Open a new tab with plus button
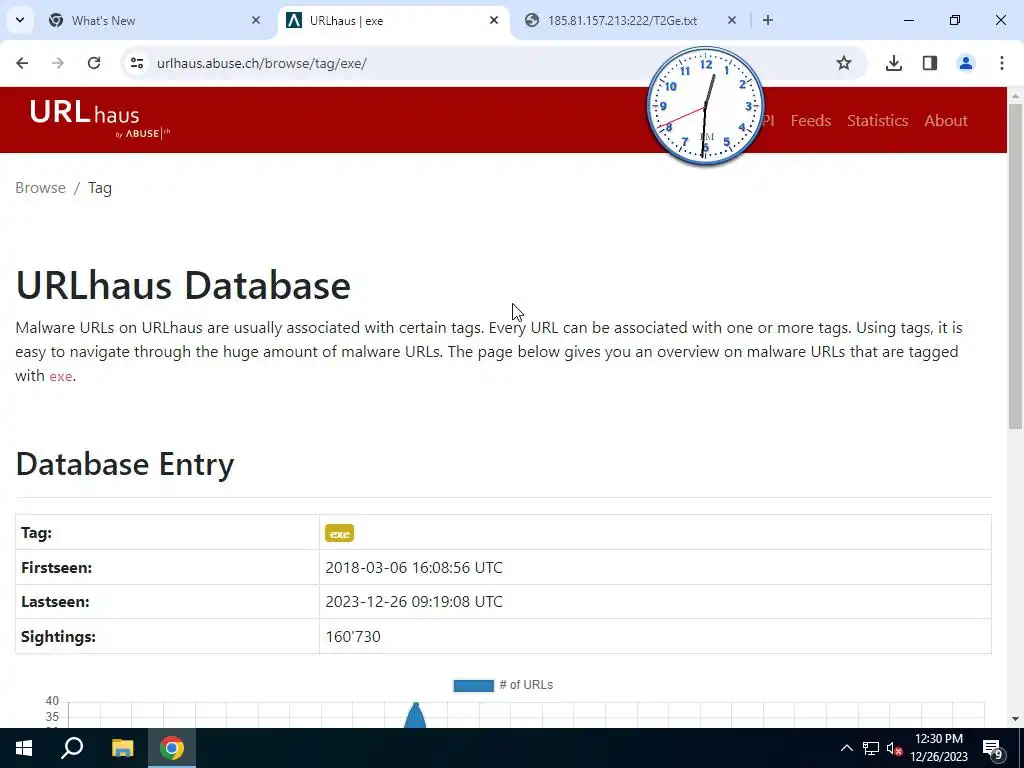 768,20
